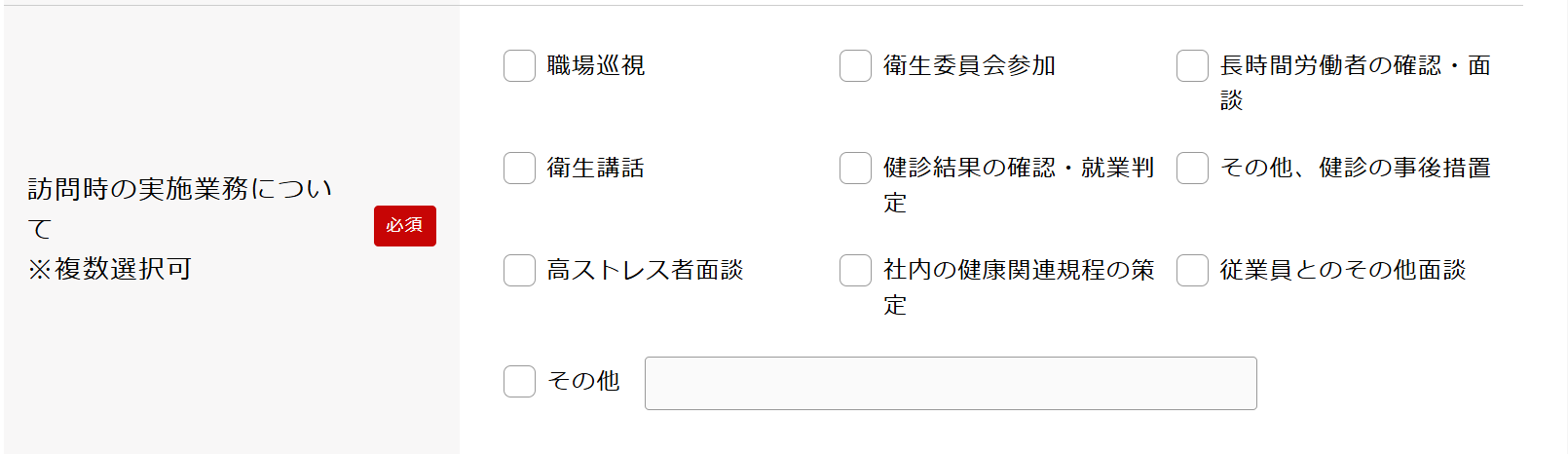Focus the その他 free-text input field

(950, 384)
